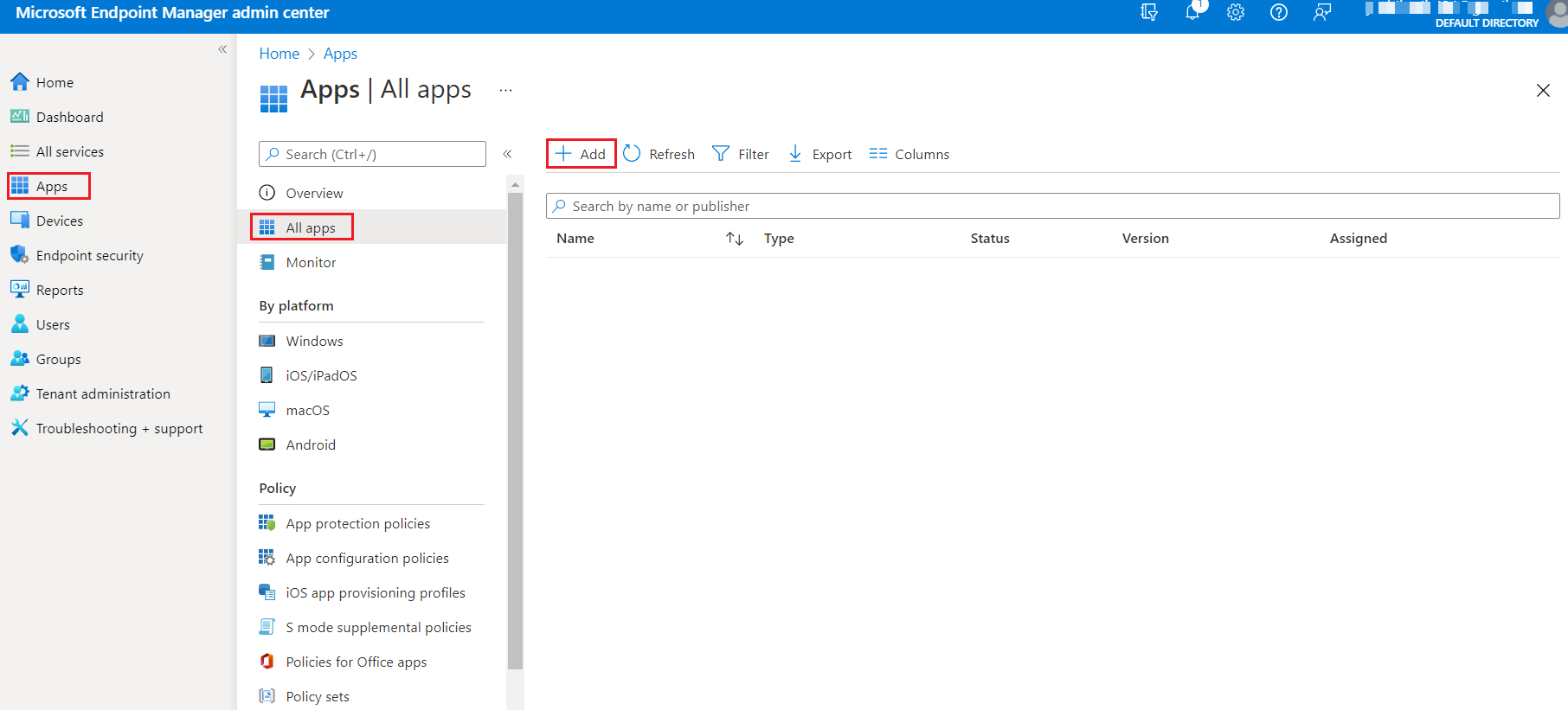Close the Apps blade

pyautogui.click(x=1543, y=90)
